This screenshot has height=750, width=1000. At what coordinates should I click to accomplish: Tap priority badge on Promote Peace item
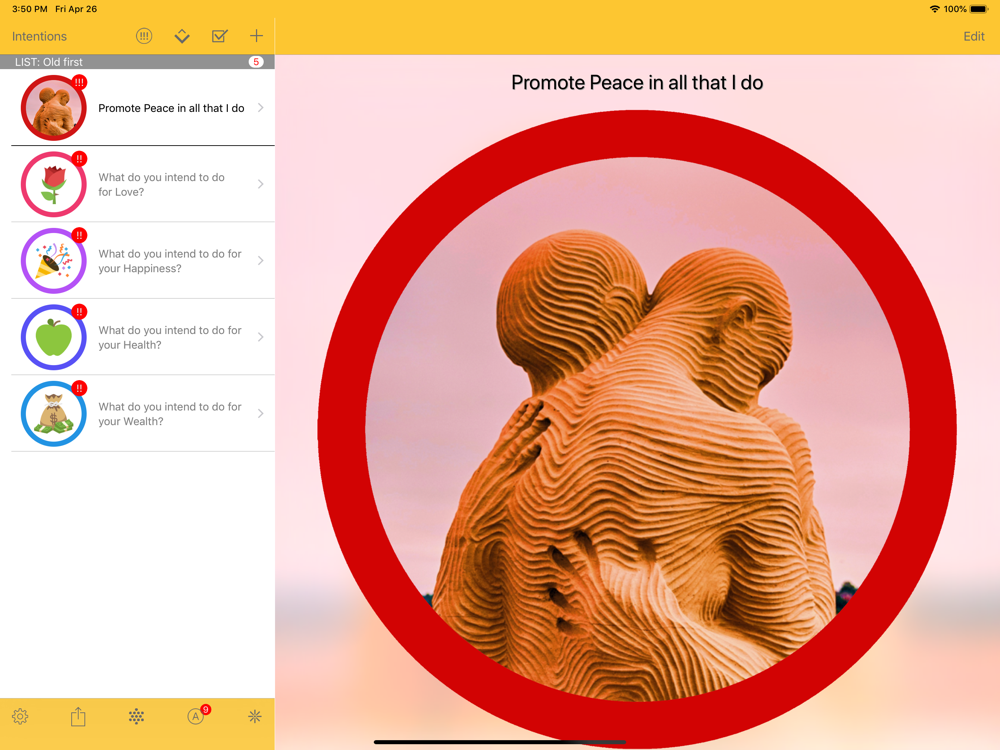(79, 82)
